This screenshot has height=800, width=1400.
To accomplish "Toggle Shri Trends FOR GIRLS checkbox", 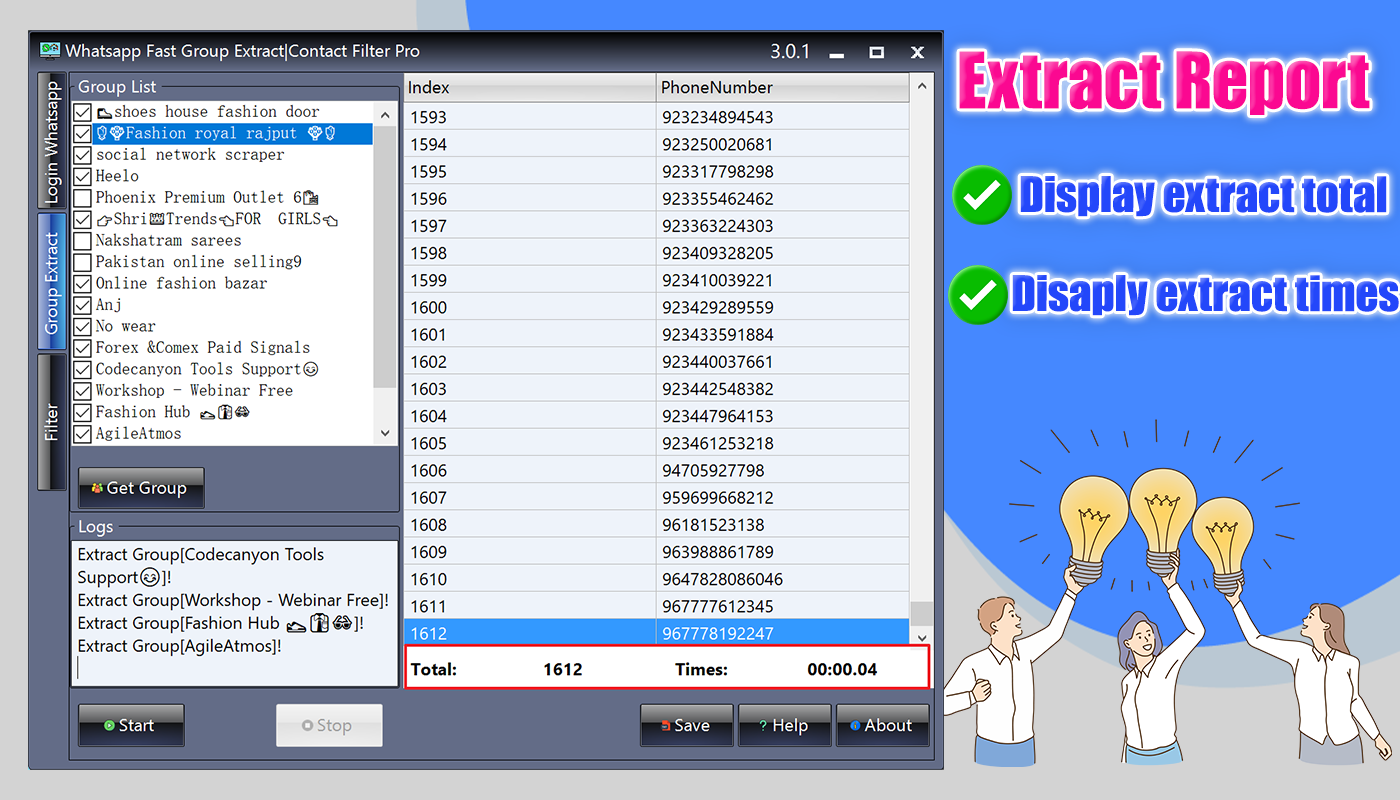I will point(83,219).
